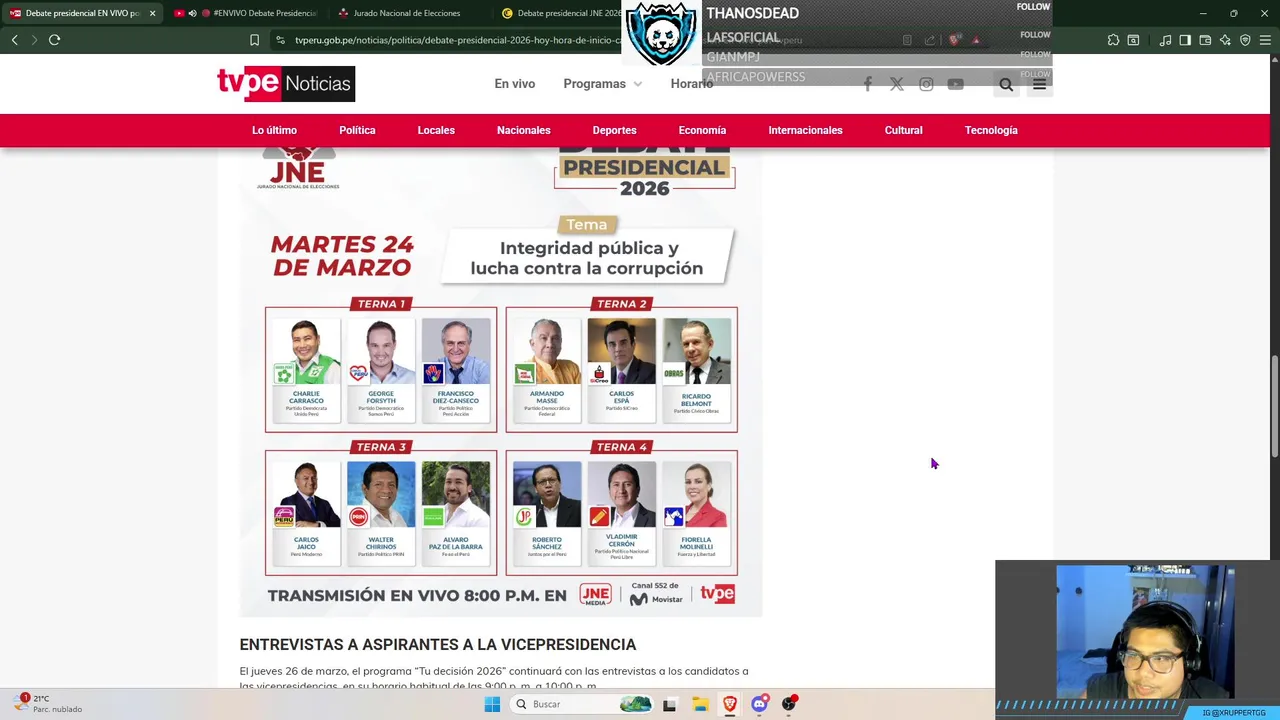
Task: Open the tab search icon in the toolbar
Action: 1133,40
